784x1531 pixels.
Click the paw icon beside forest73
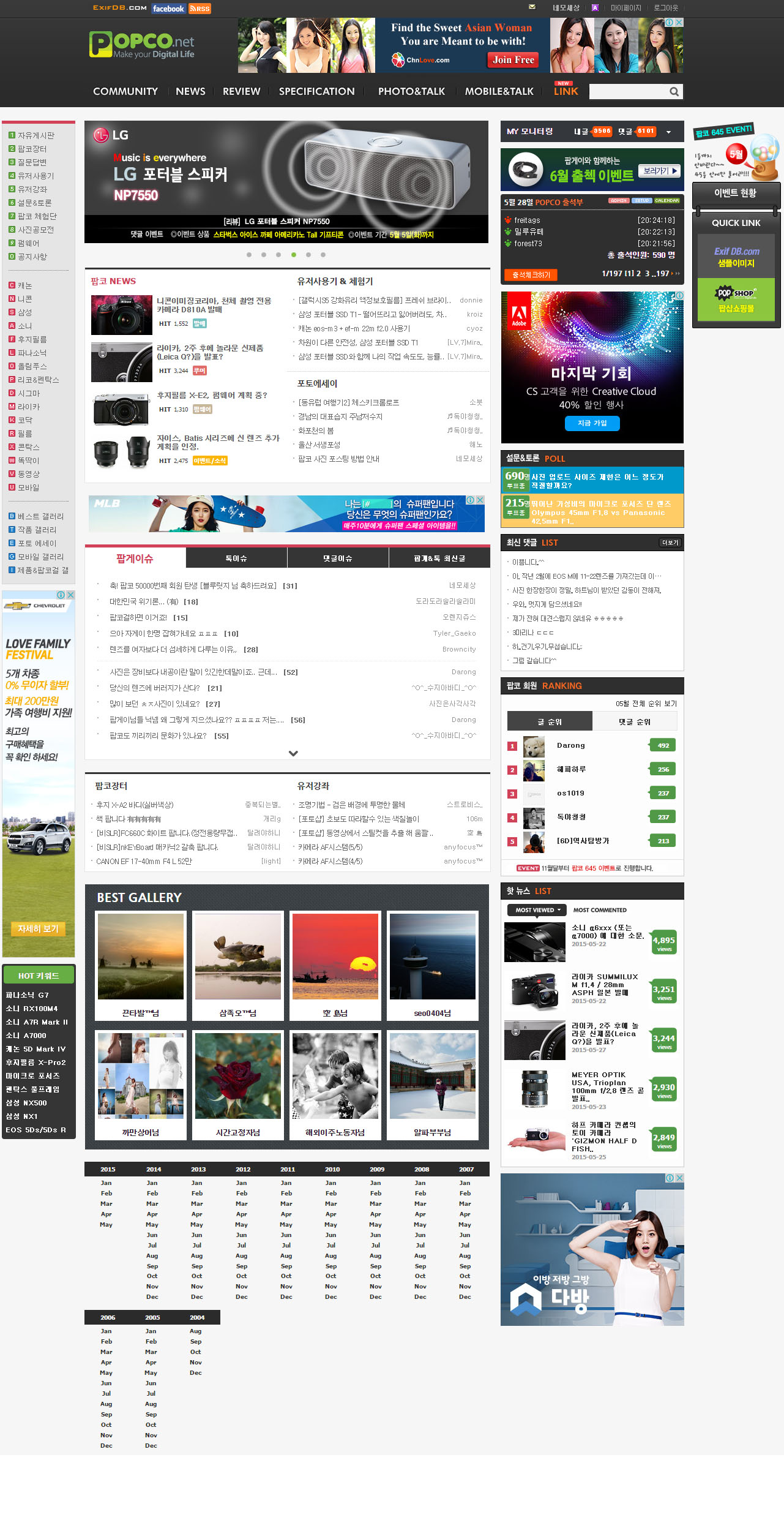(508, 243)
